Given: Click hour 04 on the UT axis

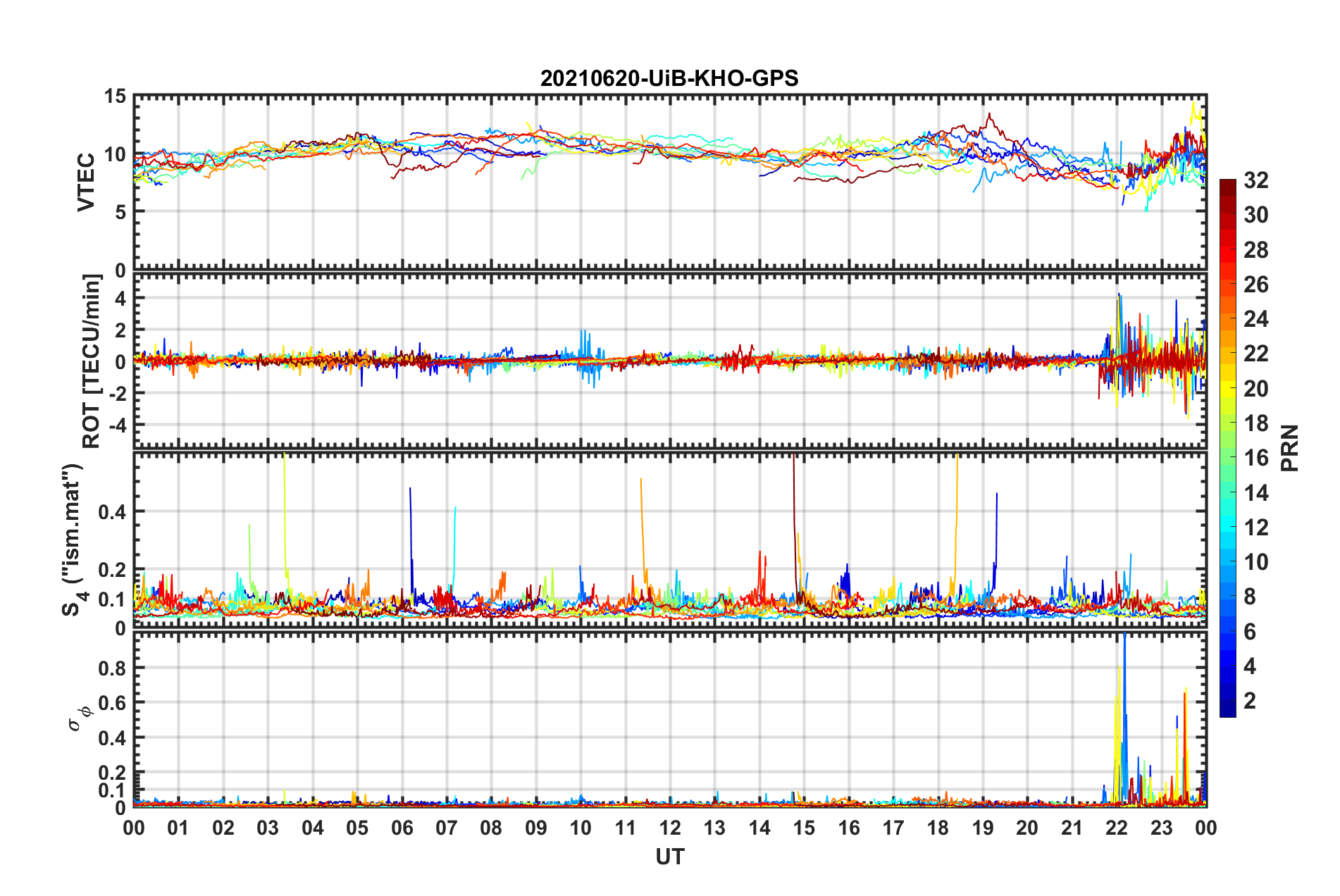Looking at the screenshot, I should coord(313,828).
